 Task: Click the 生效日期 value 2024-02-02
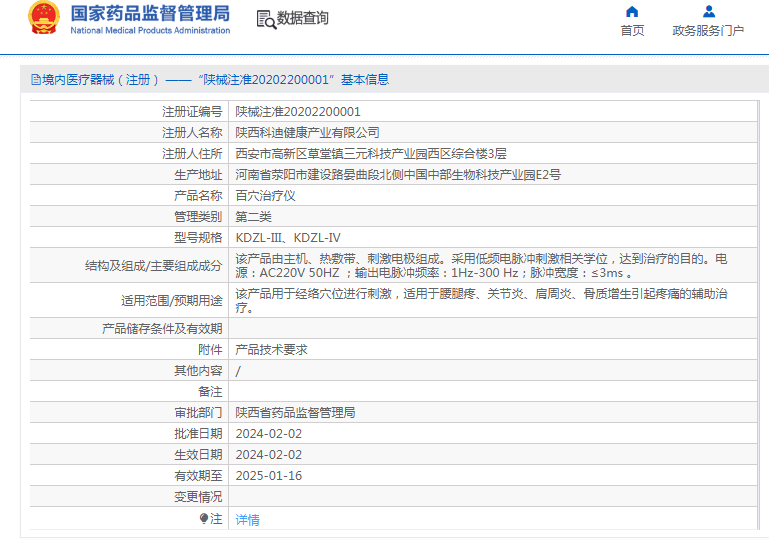point(269,455)
